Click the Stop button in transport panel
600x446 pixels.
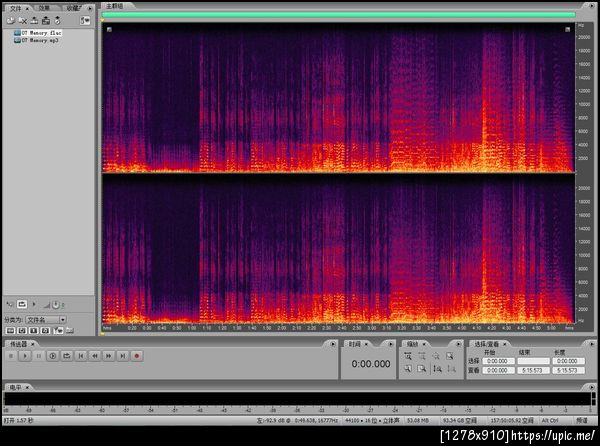click(11, 356)
